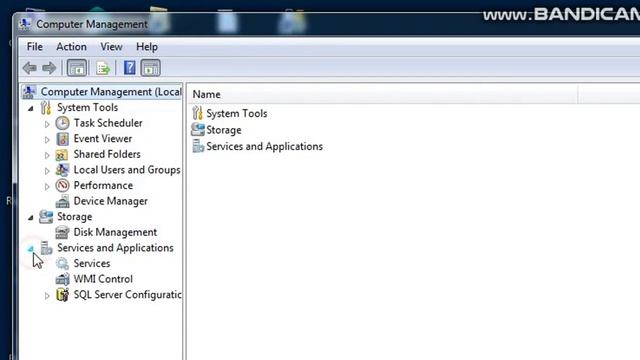Expand the Task Scheduler node
Image resolution: width=640 pixels, height=360 pixels.
47,124
